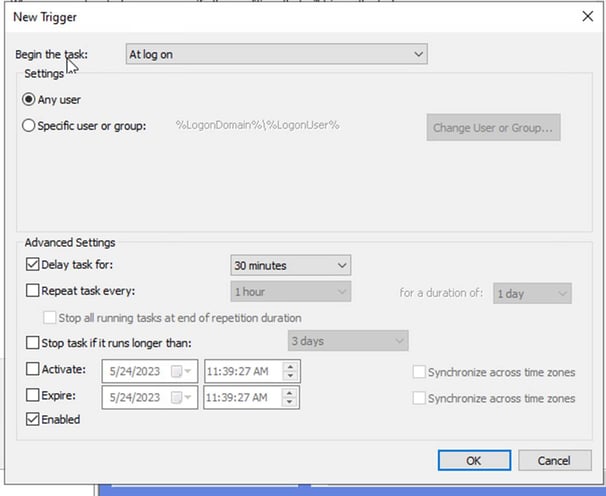
Task: Enable Stop task if runs longer checkbox
Action: click(x=32, y=343)
